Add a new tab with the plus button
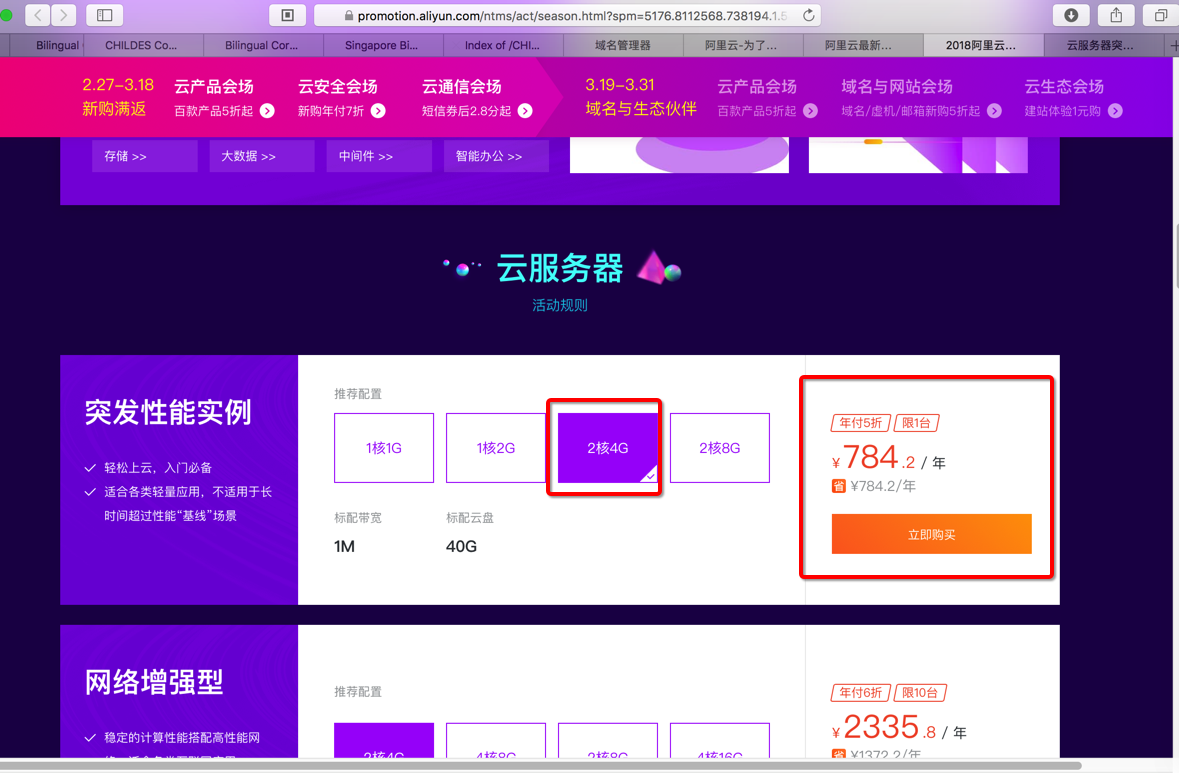1179x774 pixels. click(x=1173, y=45)
